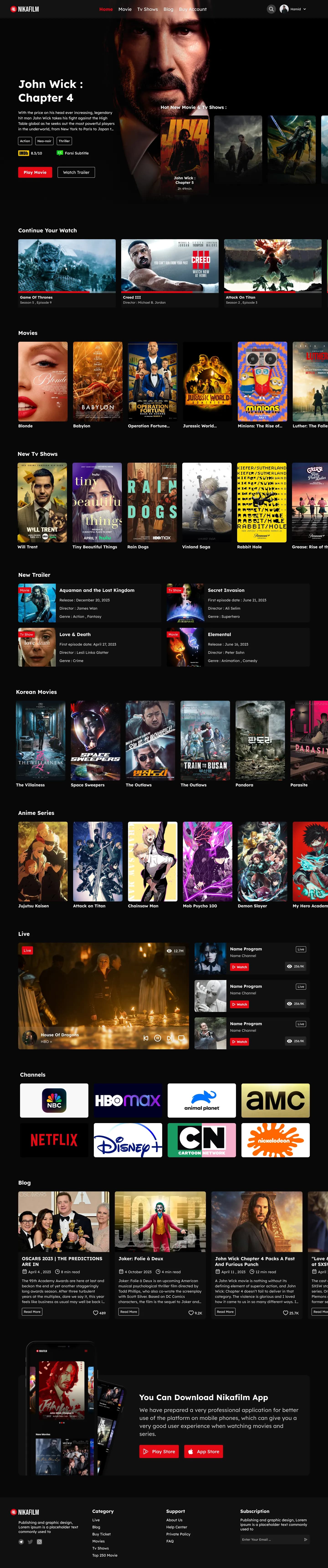
Task: Click the Watch Trailer button
Action: 76,172
